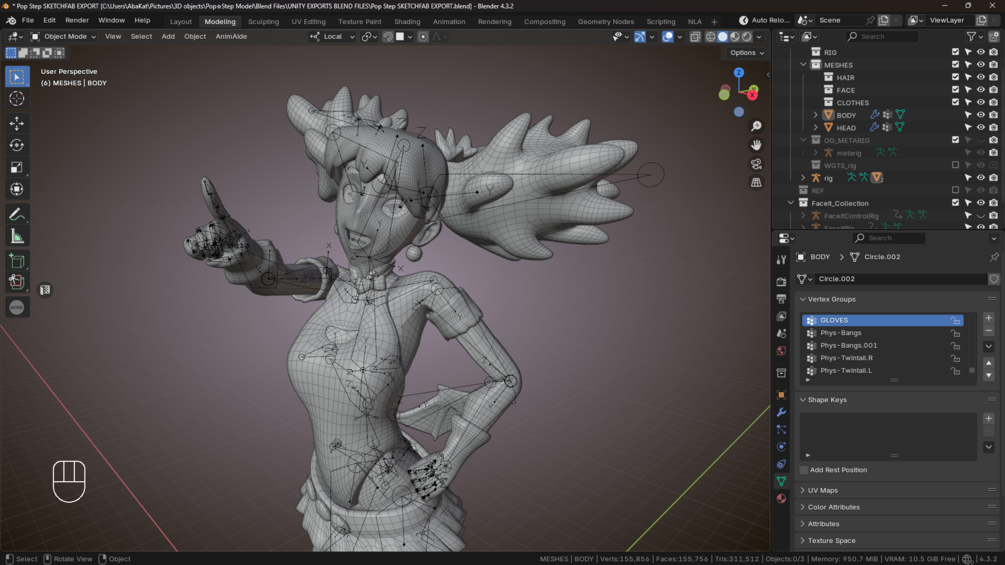
Task: Hide HEAD object using eye icon
Action: point(981,127)
